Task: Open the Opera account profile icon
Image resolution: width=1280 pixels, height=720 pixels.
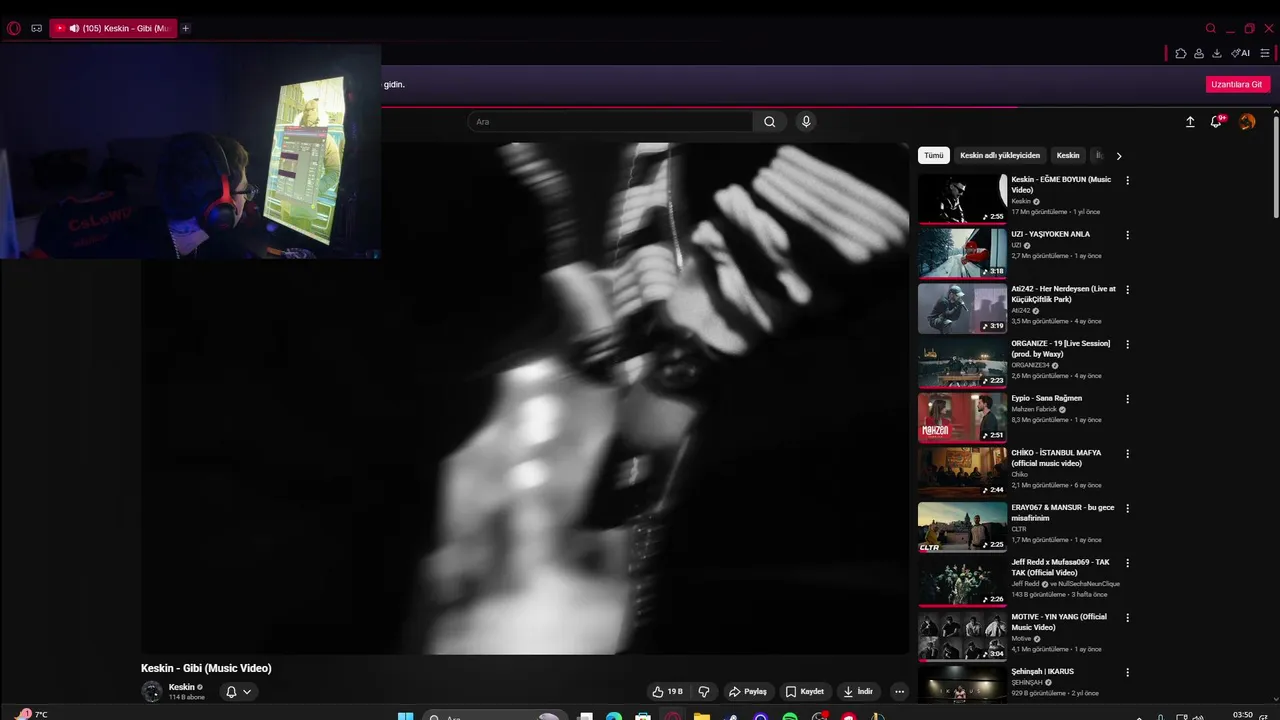Action: (x=1199, y=53)
